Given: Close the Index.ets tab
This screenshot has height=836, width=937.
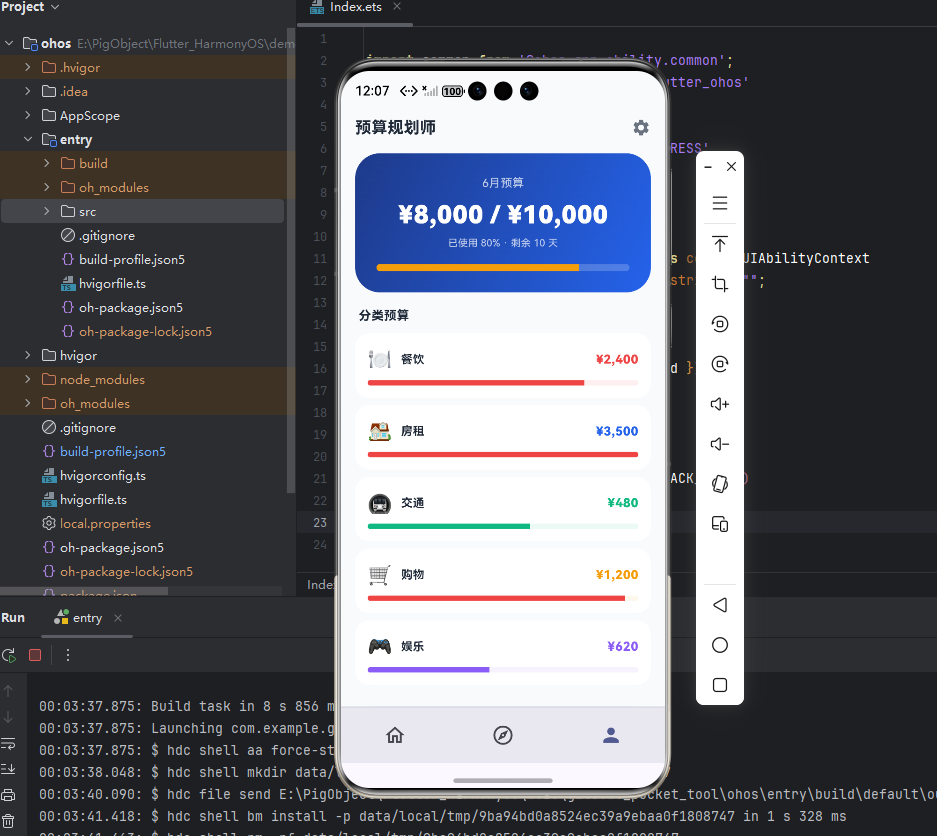Looking at the screenshot, I should [x=397, y=7].
